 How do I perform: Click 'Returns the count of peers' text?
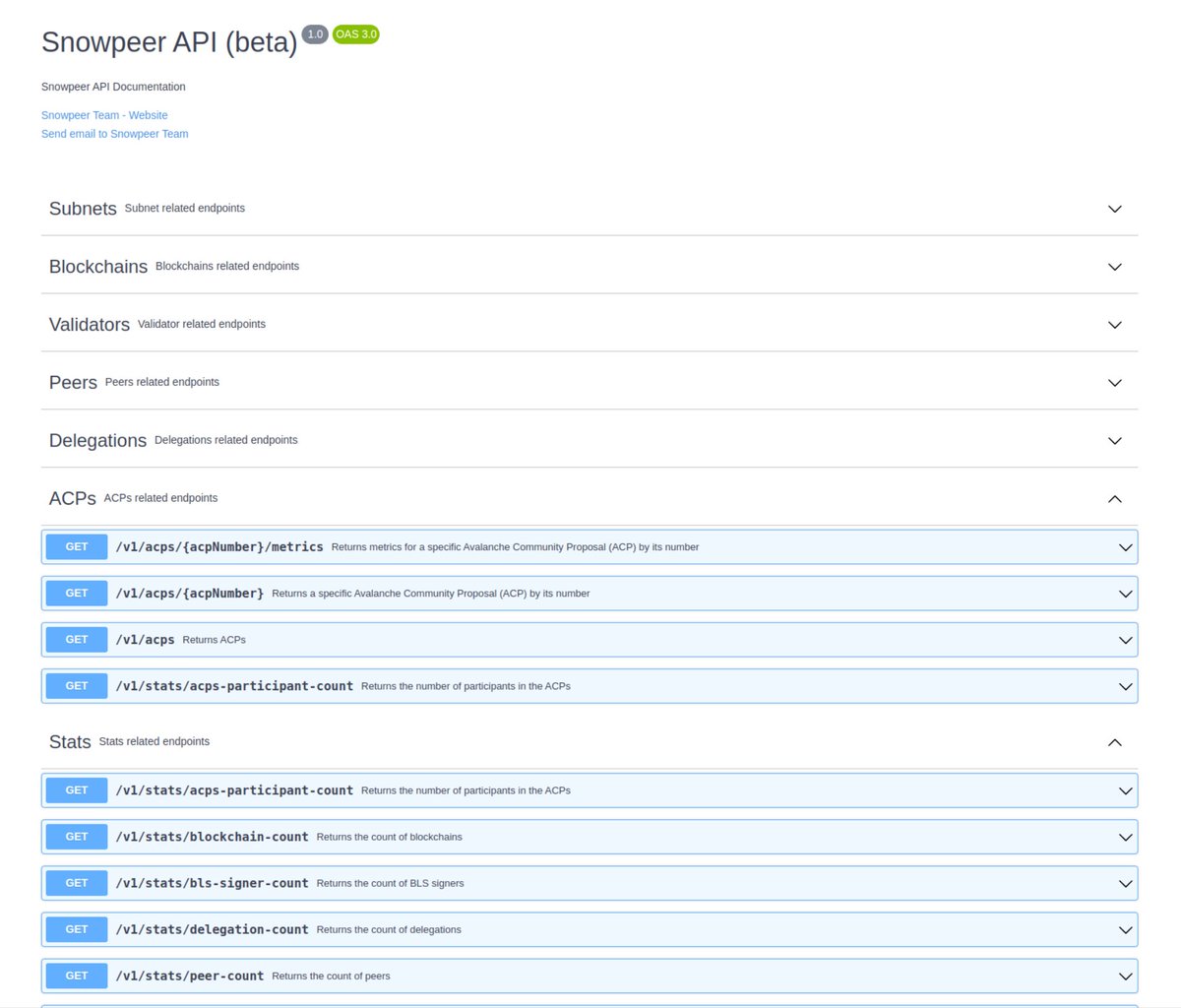332,976
